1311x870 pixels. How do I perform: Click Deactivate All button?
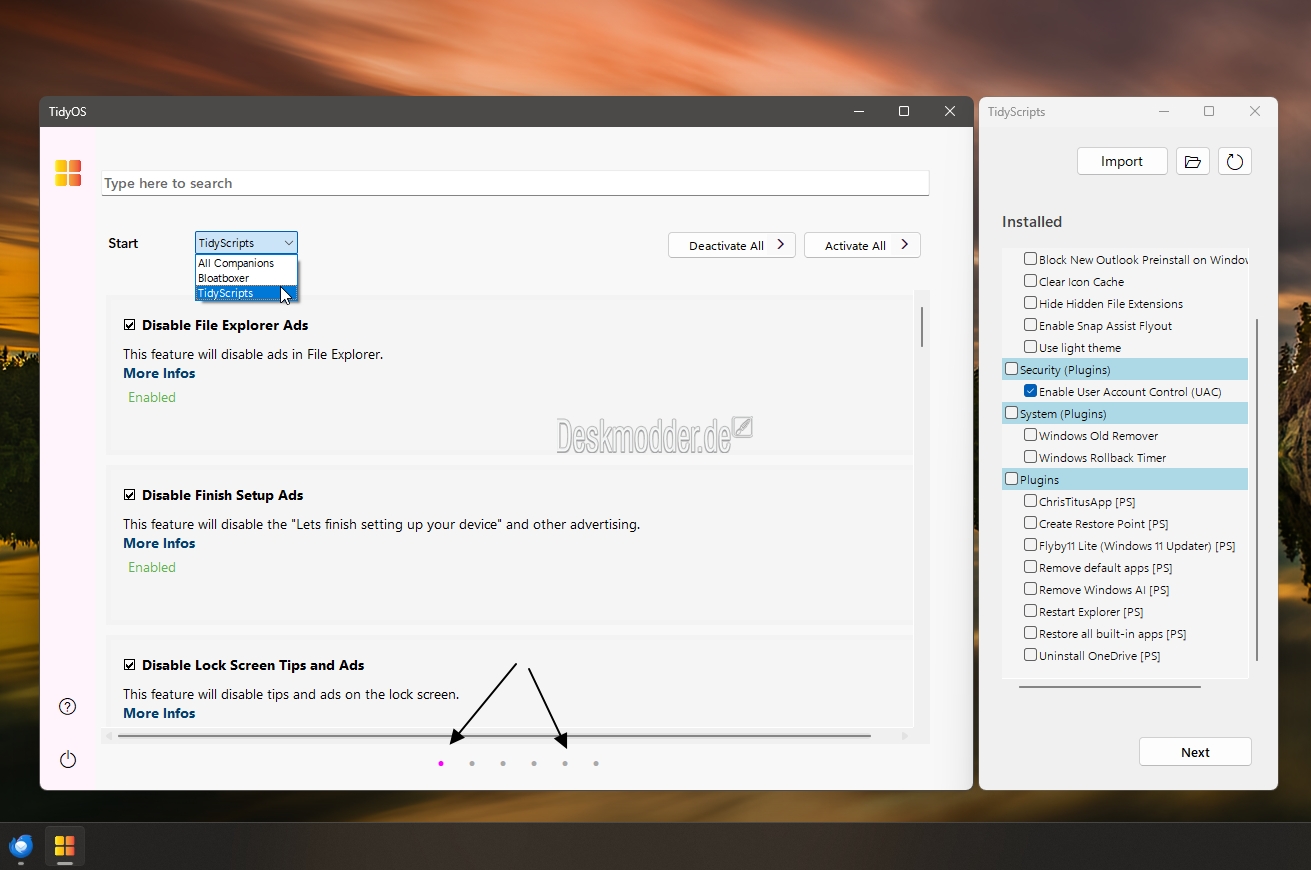[x=732, y=245]
